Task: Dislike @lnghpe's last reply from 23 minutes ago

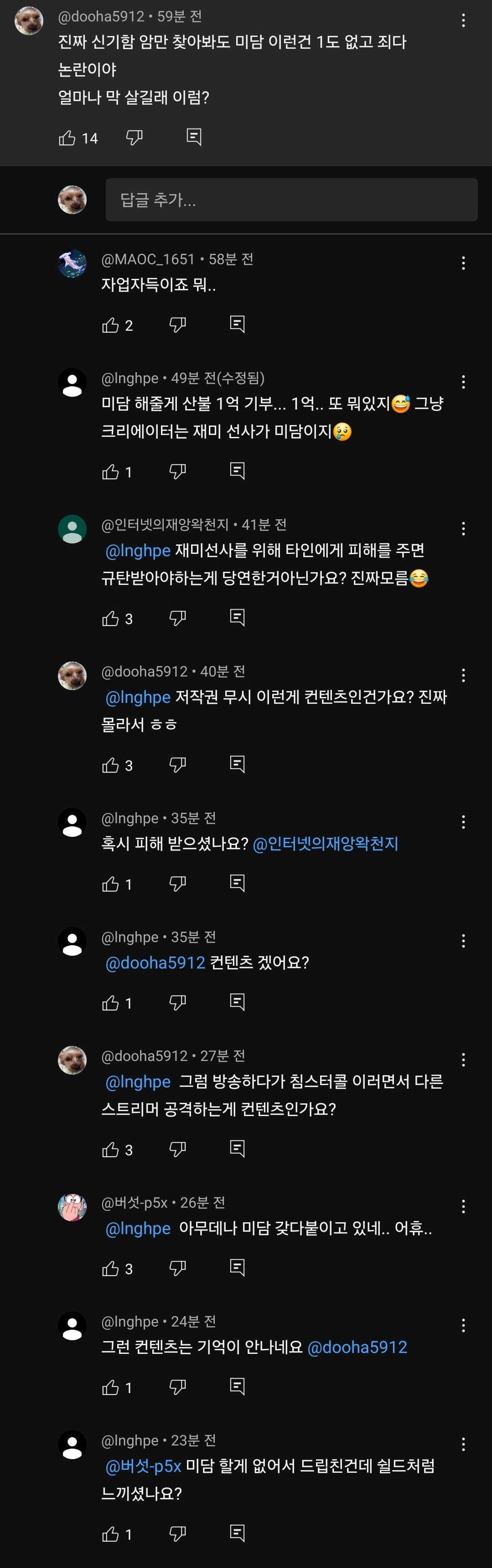Action: point(177,1533)
